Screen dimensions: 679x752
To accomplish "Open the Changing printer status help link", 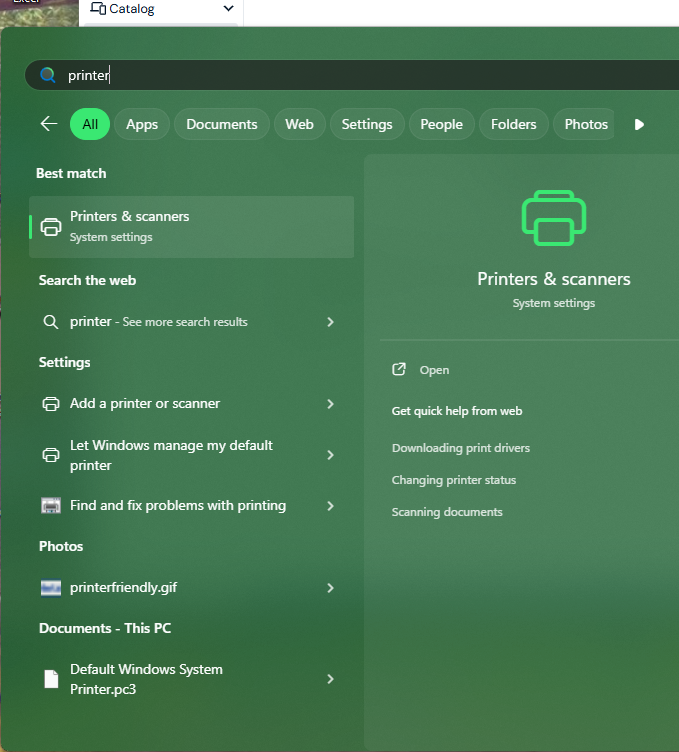I will (454, 480).
